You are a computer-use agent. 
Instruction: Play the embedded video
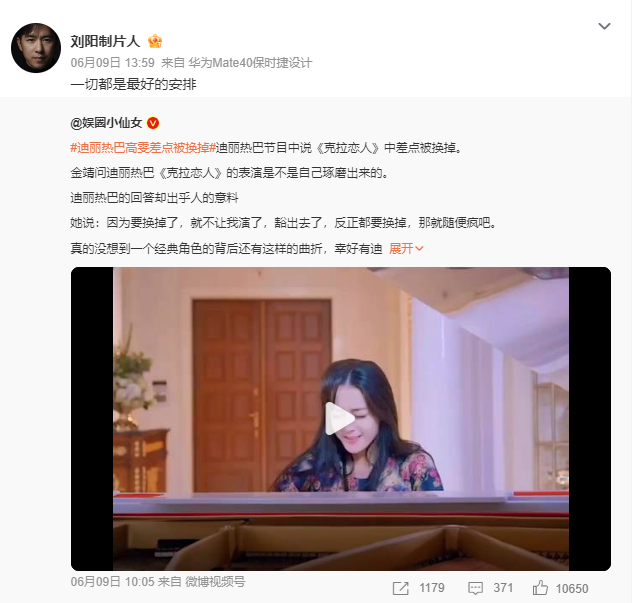[340, 418]
